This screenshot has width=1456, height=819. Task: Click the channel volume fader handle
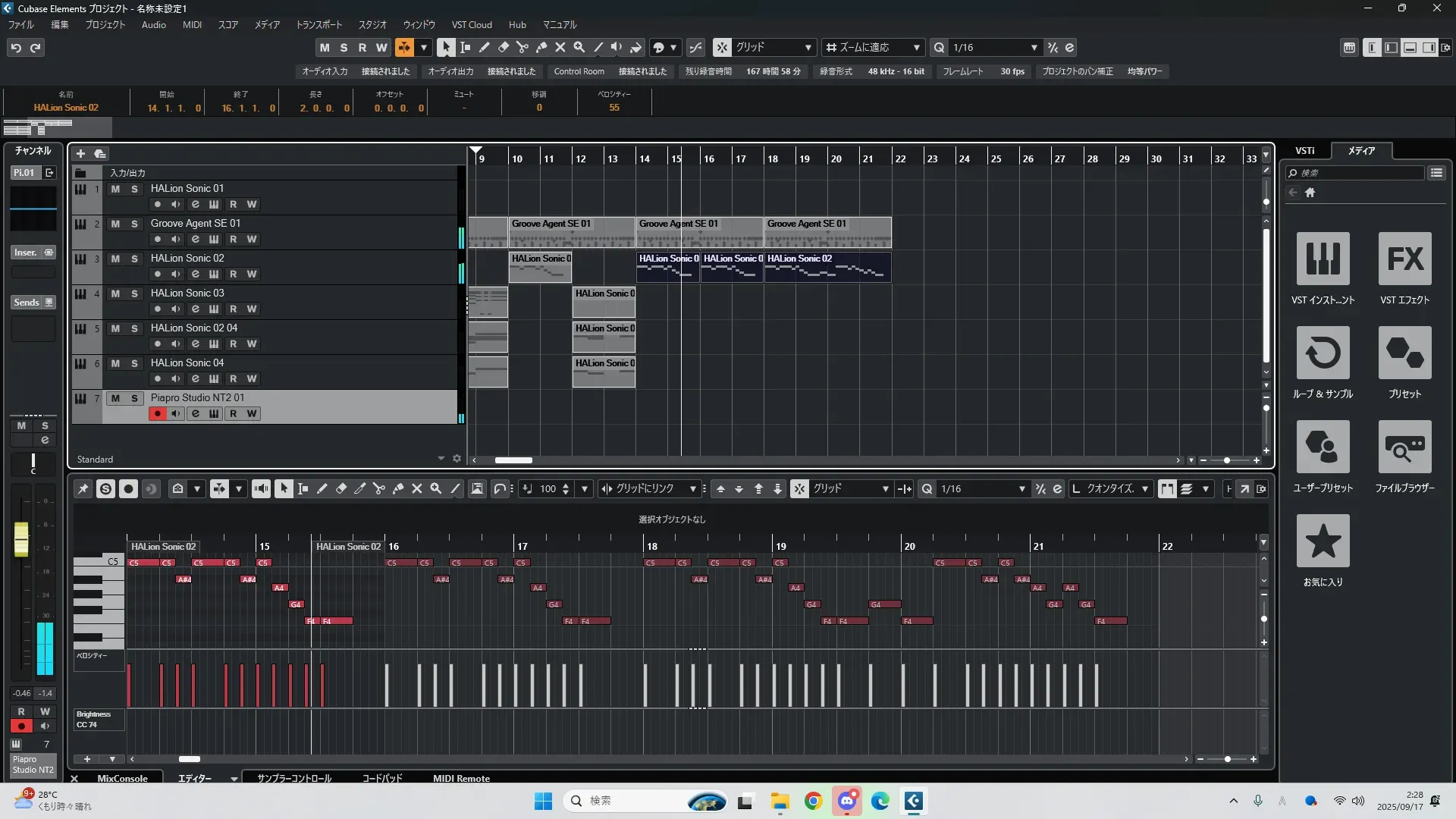(21, 538)
